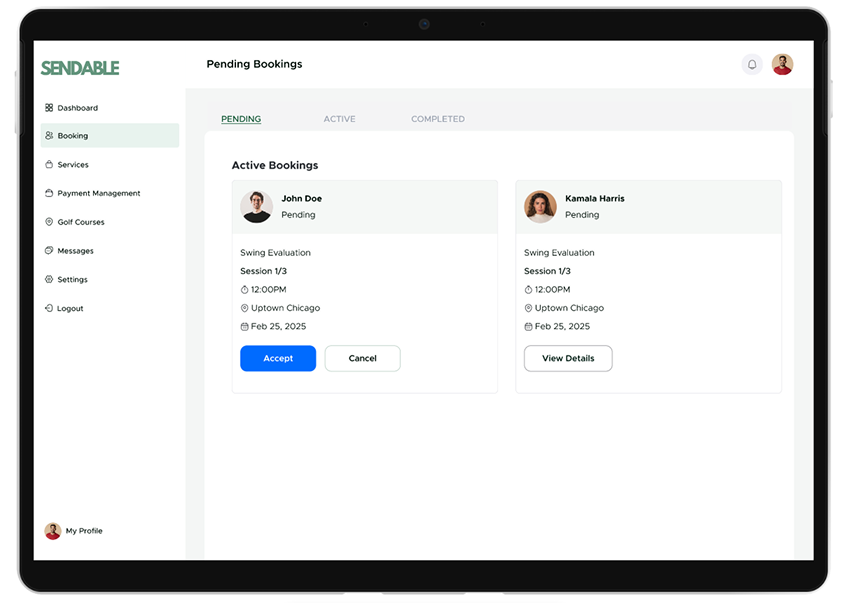
Task: Cancel John Doe's booking request
Action: pos(362,358)
